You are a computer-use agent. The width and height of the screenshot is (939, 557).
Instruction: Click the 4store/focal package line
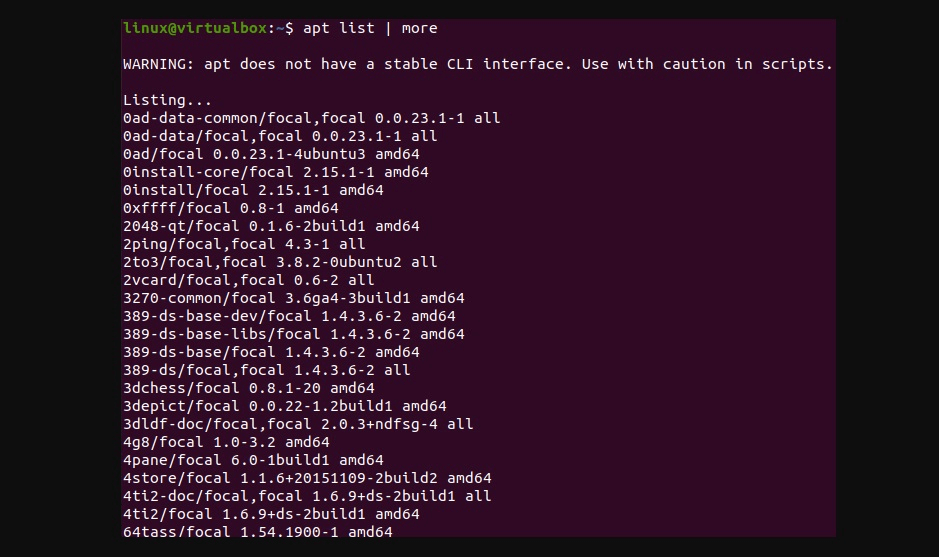pyautogui.click(x=307, y=477)
